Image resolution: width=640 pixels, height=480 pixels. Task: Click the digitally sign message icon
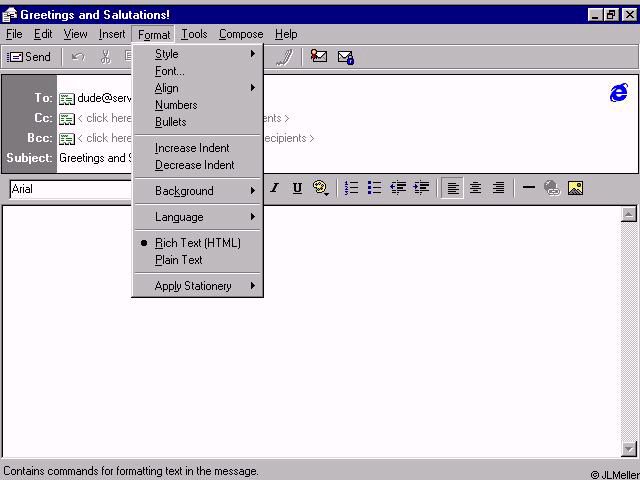coord(319,57)
